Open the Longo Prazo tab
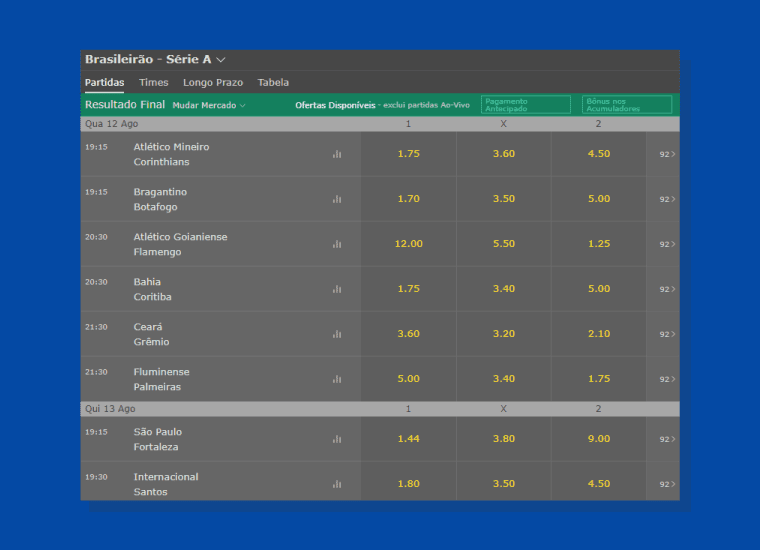 (x=213, y=82)
